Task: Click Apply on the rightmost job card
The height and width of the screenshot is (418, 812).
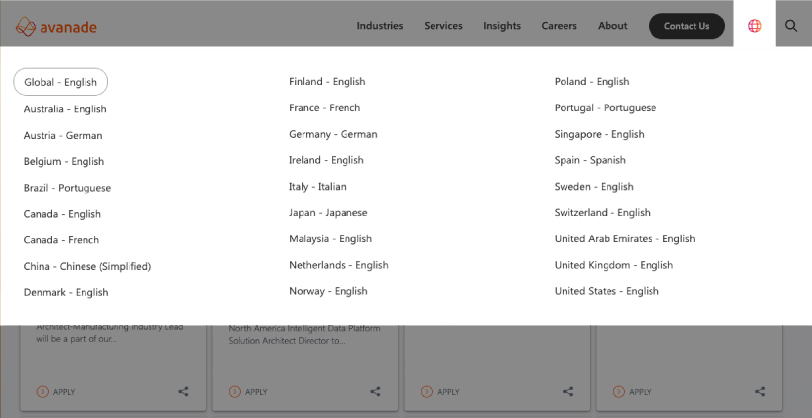Action: coord(632,392)
